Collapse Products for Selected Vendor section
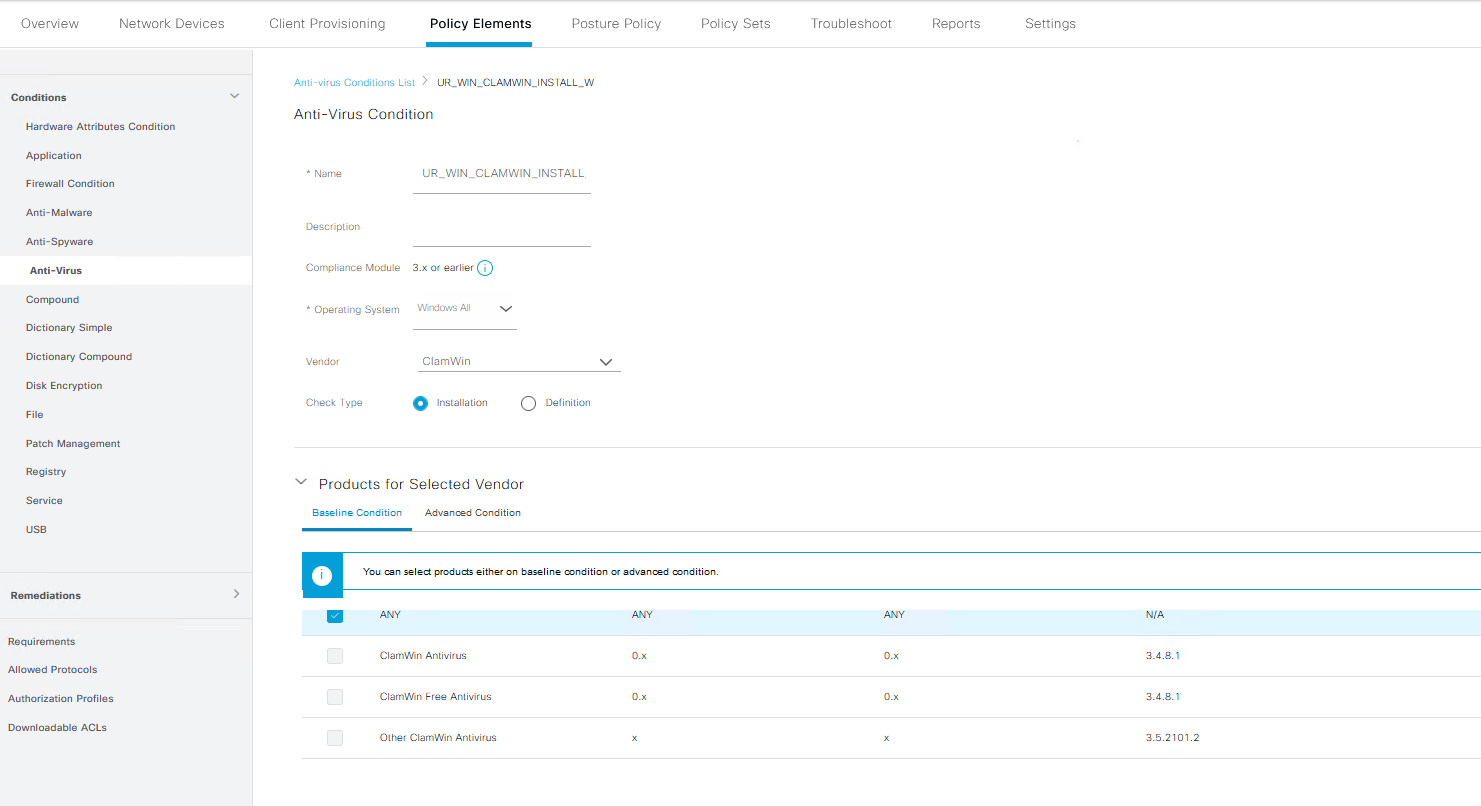This screenshot has width=1481, height=806. pos(301,481)
